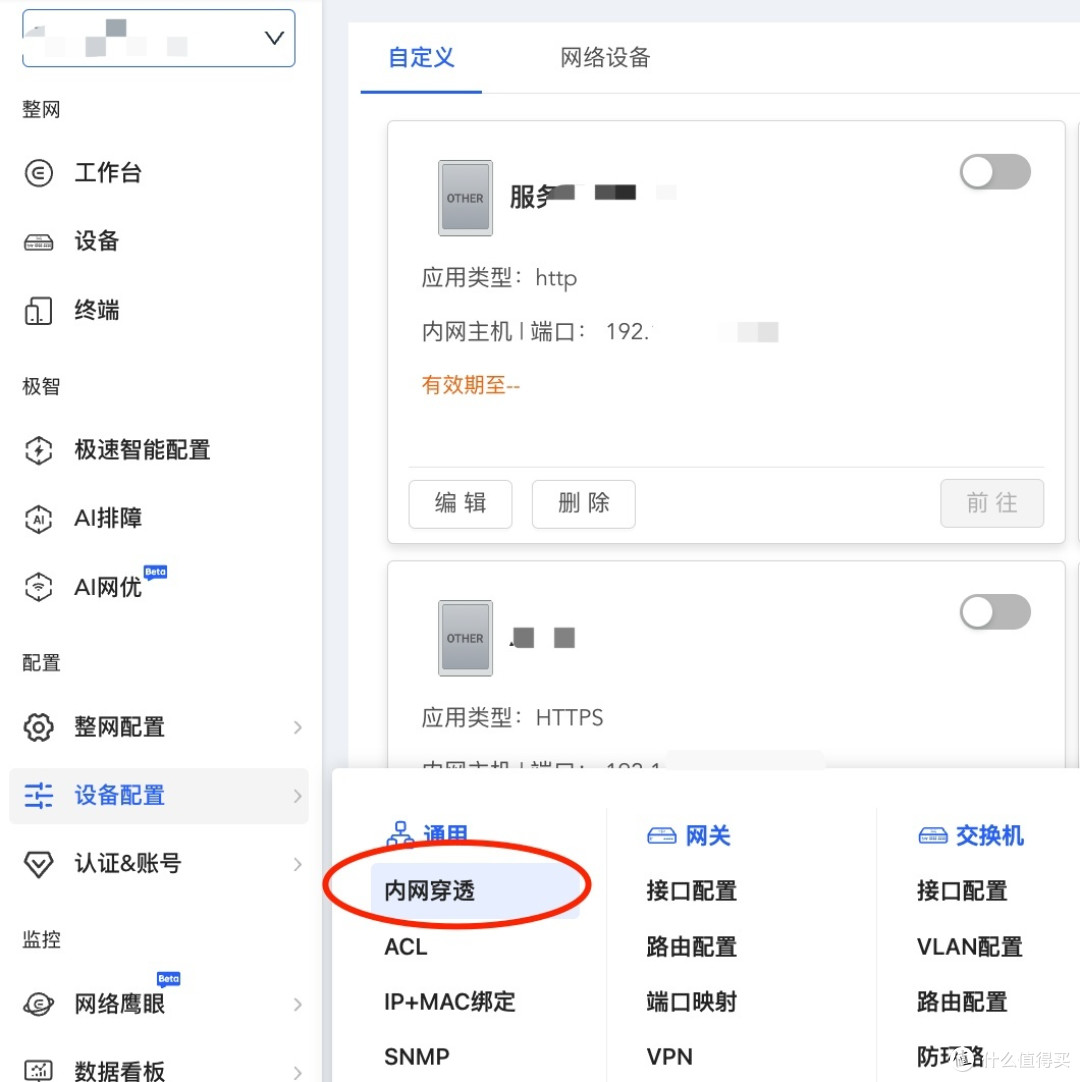Screen dimensions: 1080x1082
Task: Switch to the 自定义 tab
Action: [421, 57]
